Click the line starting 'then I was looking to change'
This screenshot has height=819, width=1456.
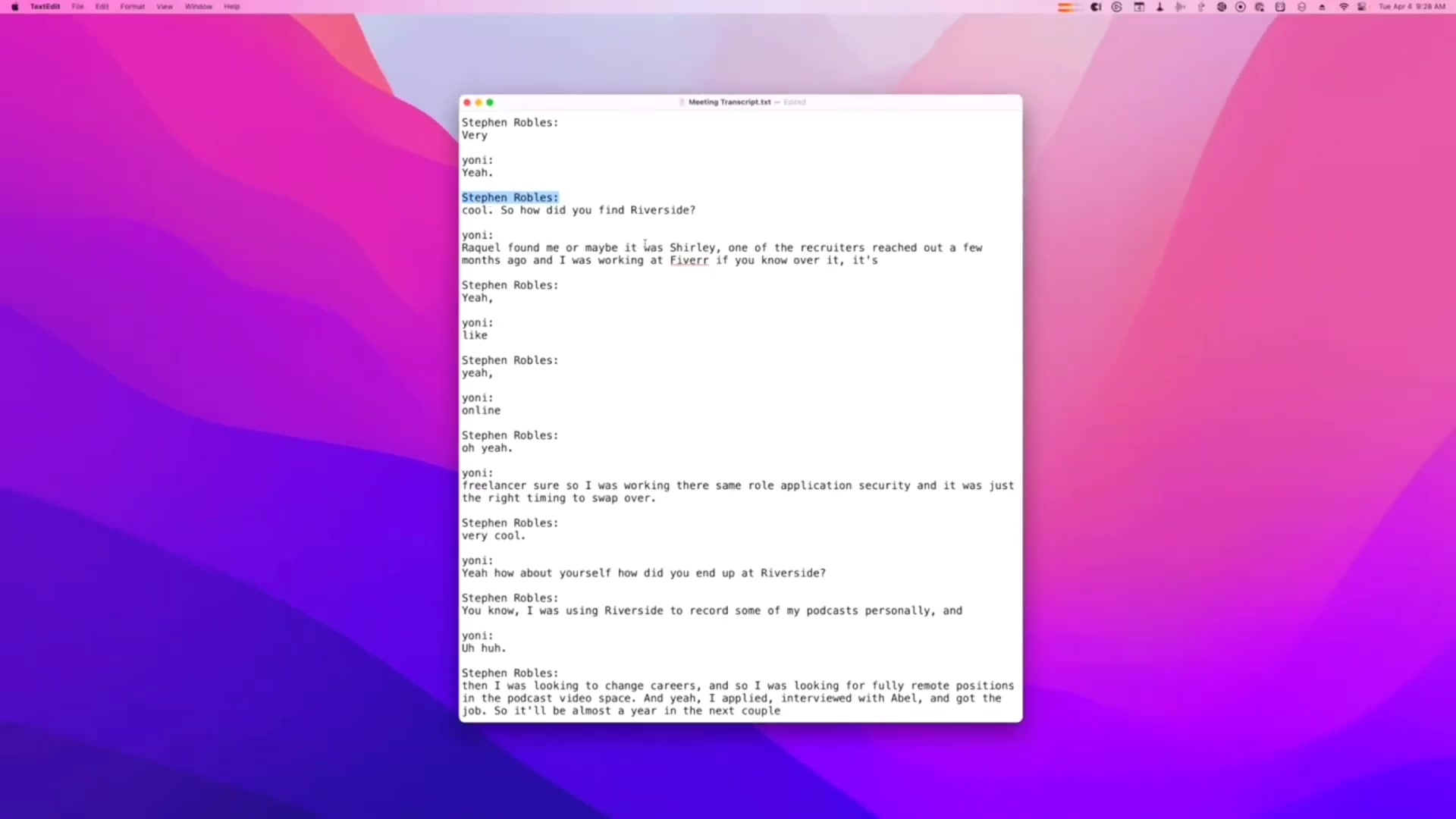coord(738,686)
